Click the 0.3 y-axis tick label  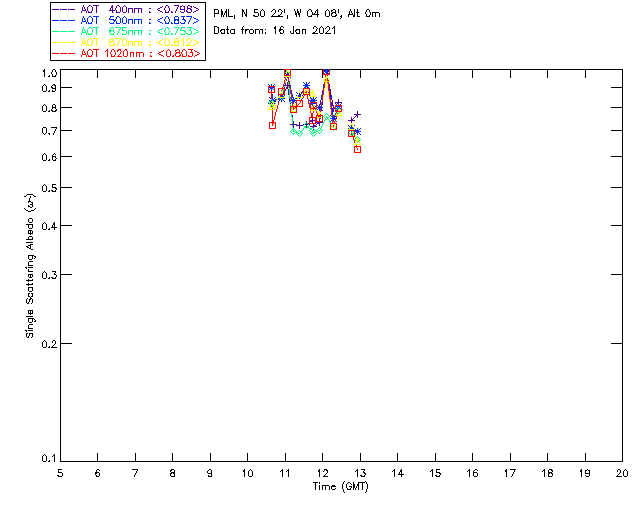[49, 275]
